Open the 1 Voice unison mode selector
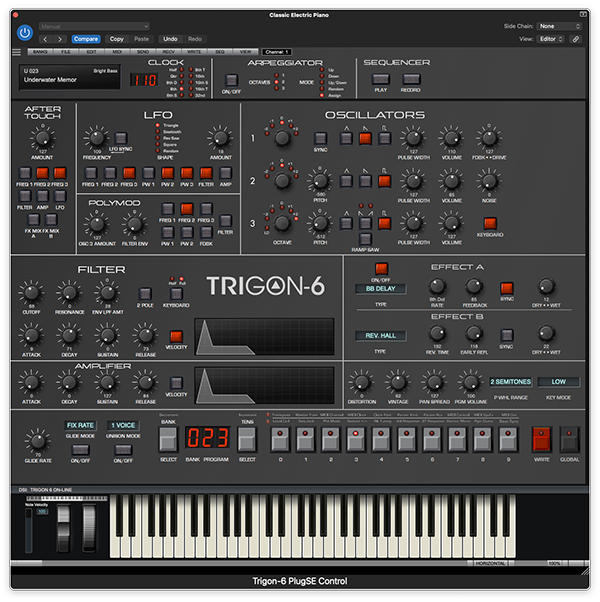 click(x=123, y=425)
